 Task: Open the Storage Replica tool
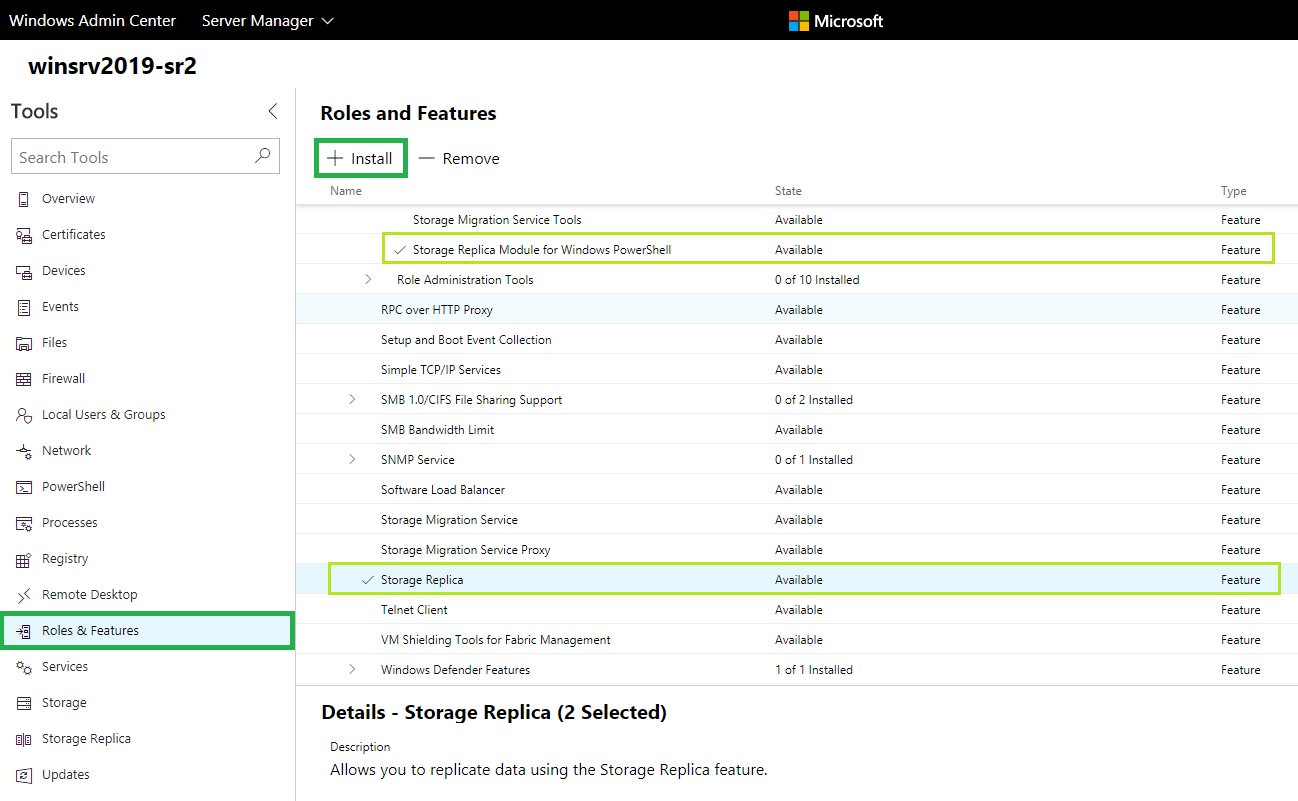pyautogui.click(x=147, y=739)
